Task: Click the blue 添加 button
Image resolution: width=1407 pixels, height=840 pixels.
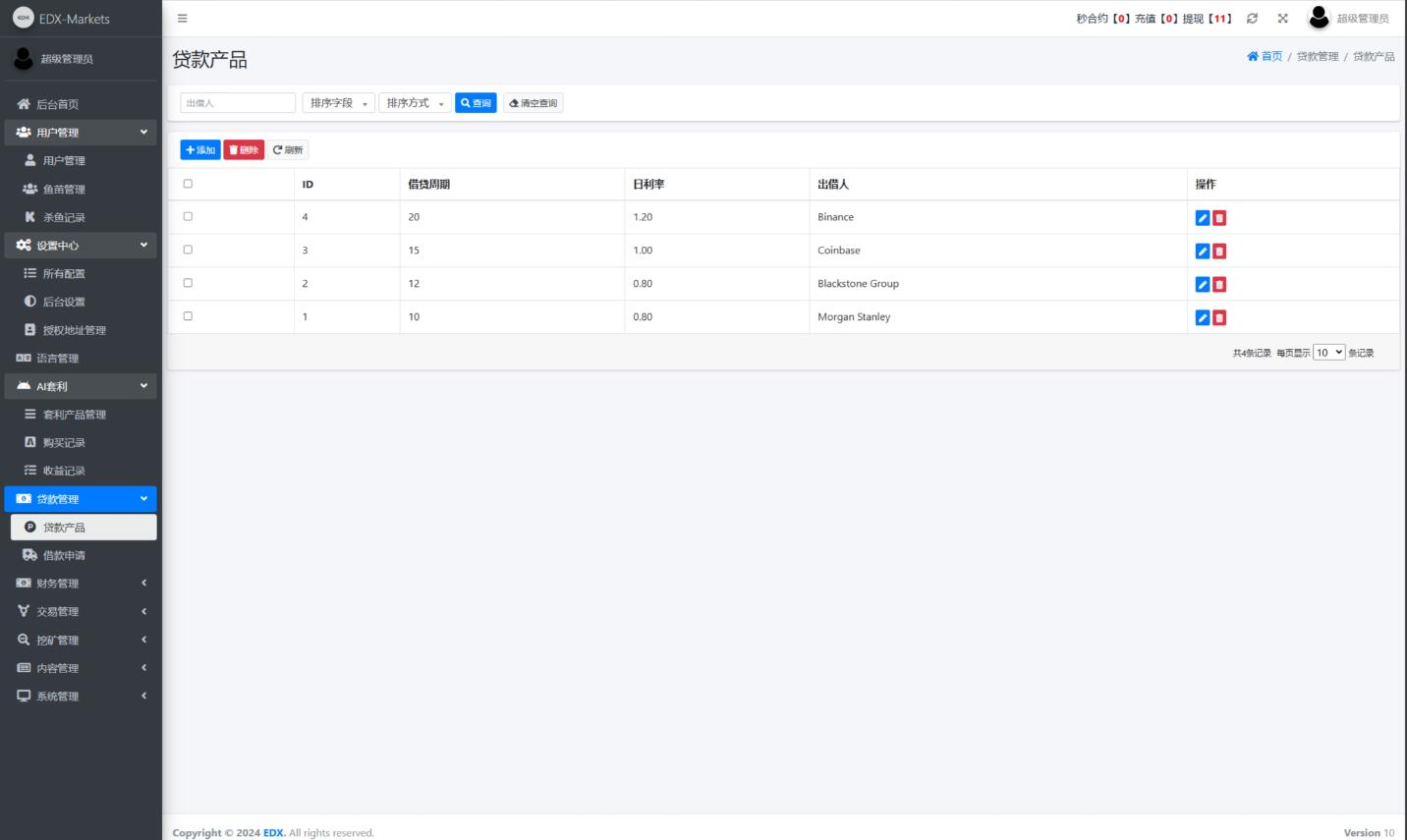Action: click(x=200, y=150)
